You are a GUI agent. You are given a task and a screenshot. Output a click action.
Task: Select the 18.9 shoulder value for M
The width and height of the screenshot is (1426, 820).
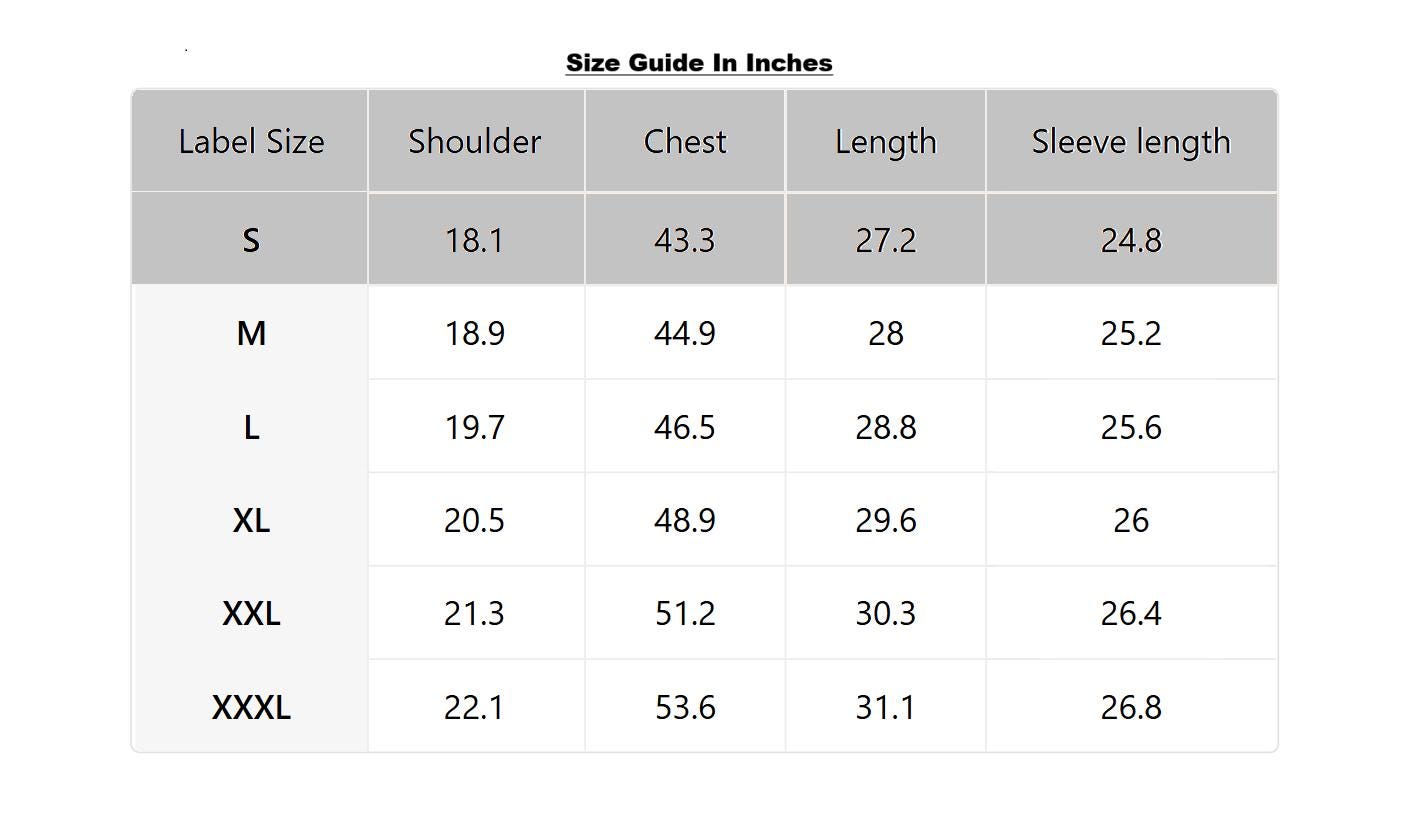[x=474, y=333]
